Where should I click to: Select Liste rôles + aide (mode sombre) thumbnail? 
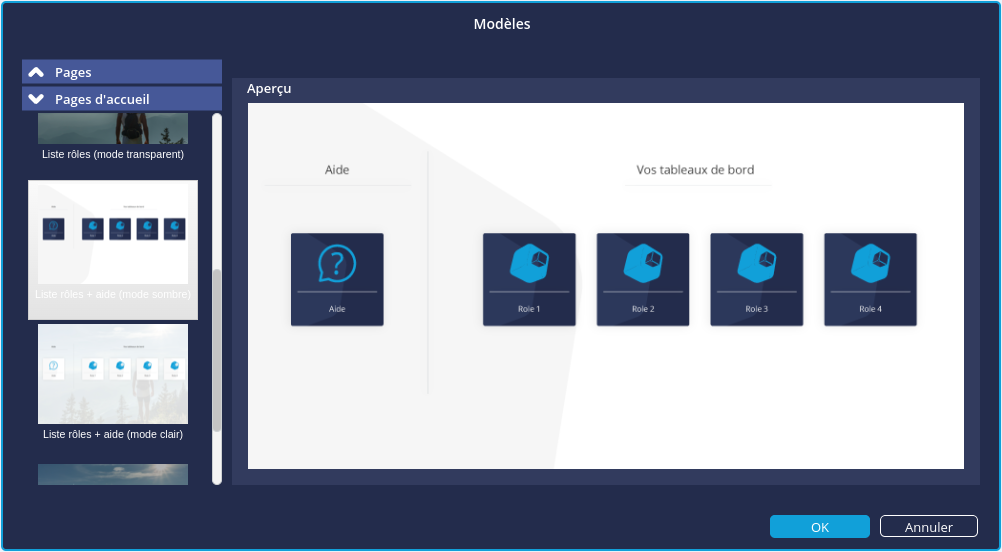(112, 234)
